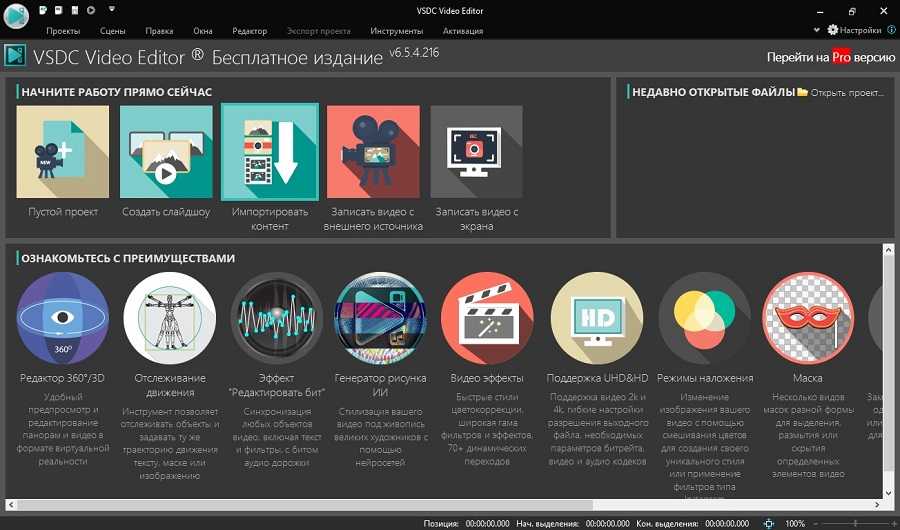
Task: Launch the screen recording (Записать видео с экрана) icon
Action: pos(476,152)
